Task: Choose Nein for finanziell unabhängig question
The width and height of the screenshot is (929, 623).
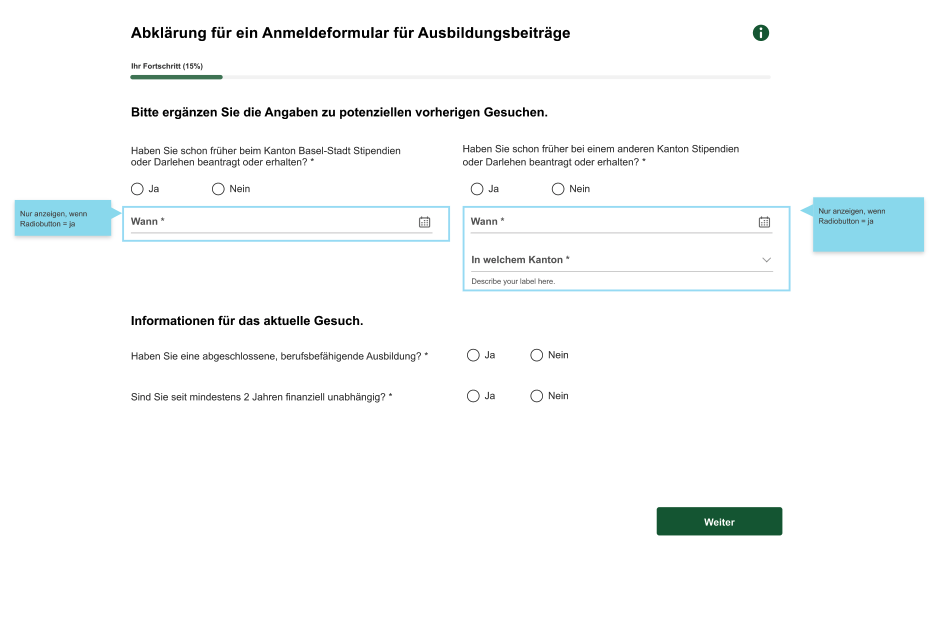Action: (536, 396)
